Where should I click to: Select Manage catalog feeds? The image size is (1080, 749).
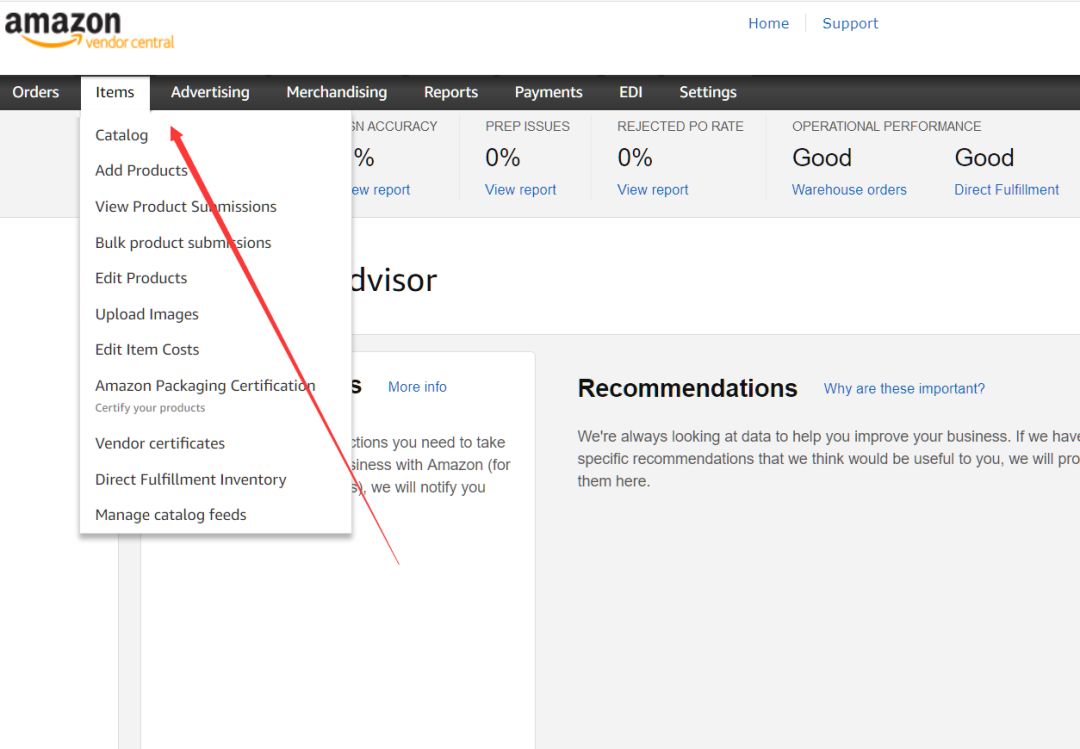coord(171,515)
